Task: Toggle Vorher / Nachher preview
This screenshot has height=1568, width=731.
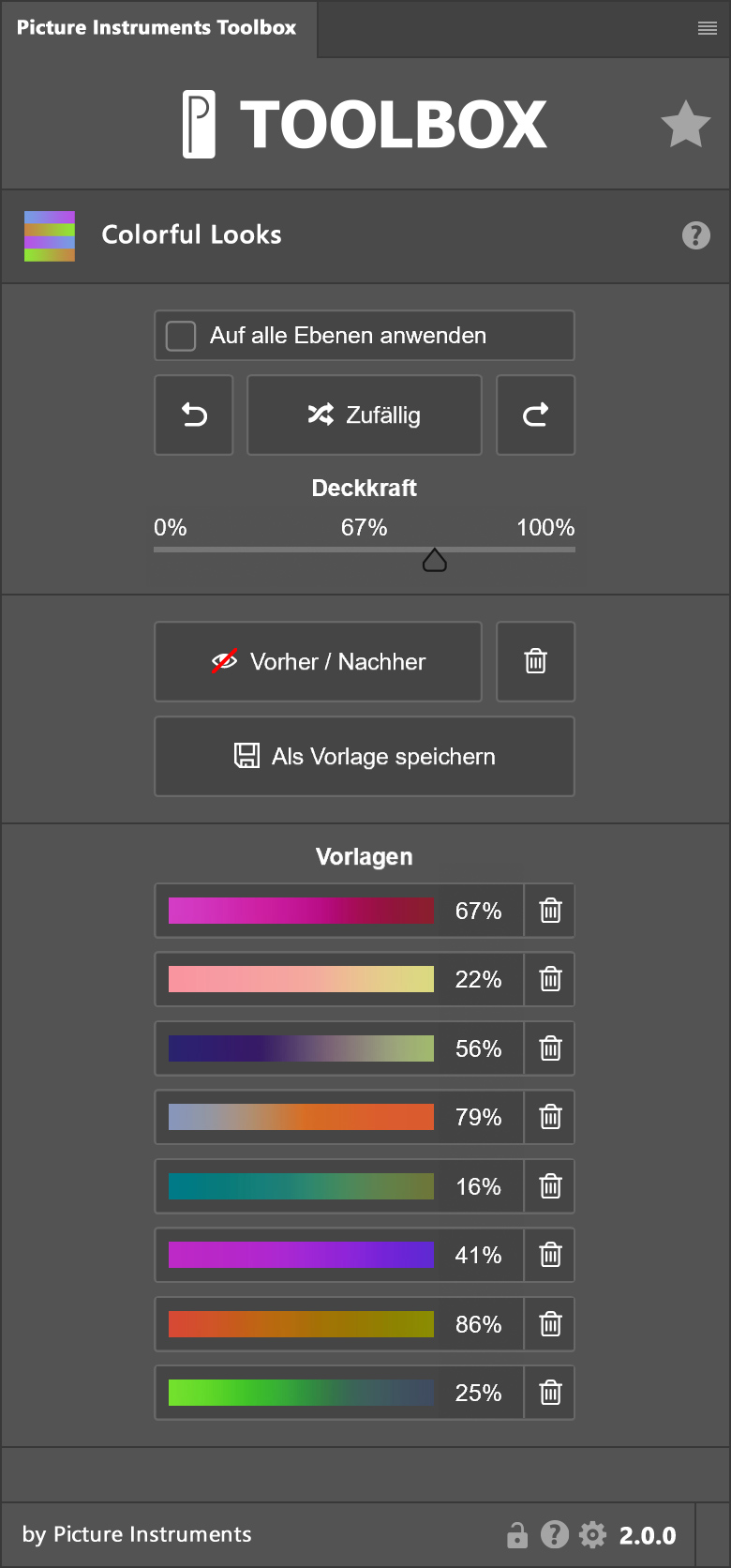Action: [x=318, y=661]
